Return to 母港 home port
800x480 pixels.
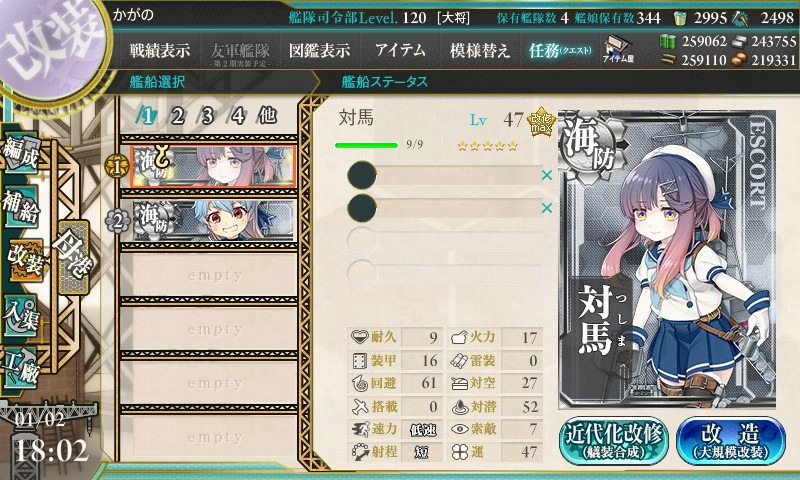(74, 257)
